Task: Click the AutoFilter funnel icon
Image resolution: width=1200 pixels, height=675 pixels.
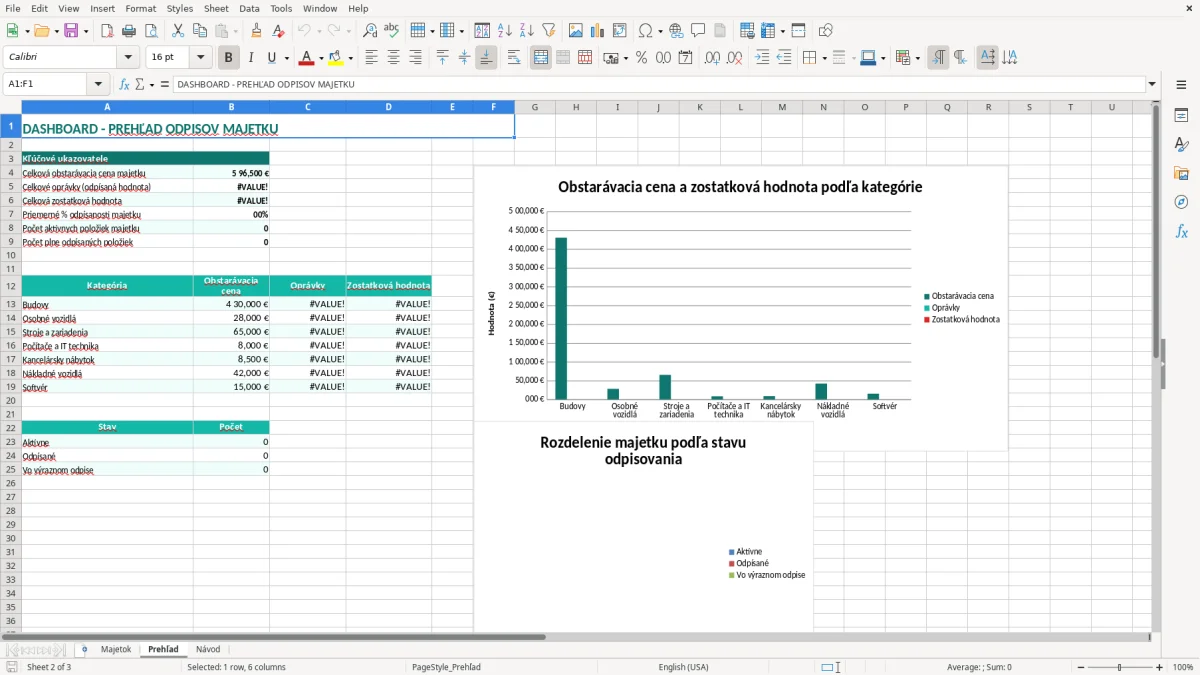Action: click(x=548, y=31)
